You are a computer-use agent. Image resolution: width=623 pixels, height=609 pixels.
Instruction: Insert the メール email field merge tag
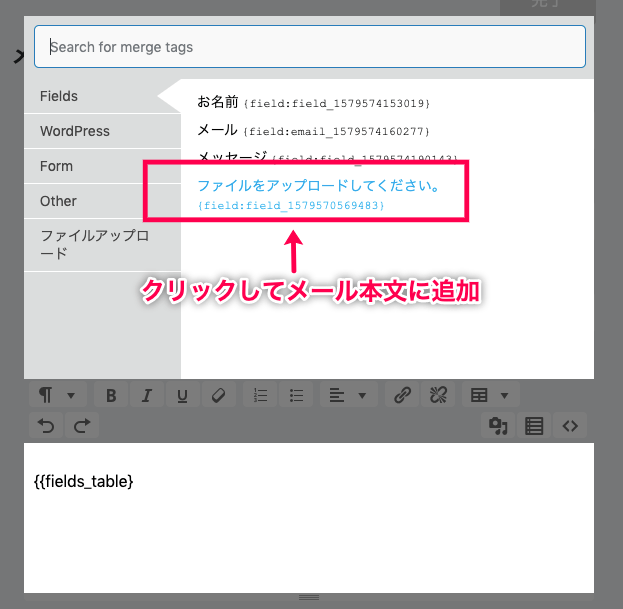313,130
